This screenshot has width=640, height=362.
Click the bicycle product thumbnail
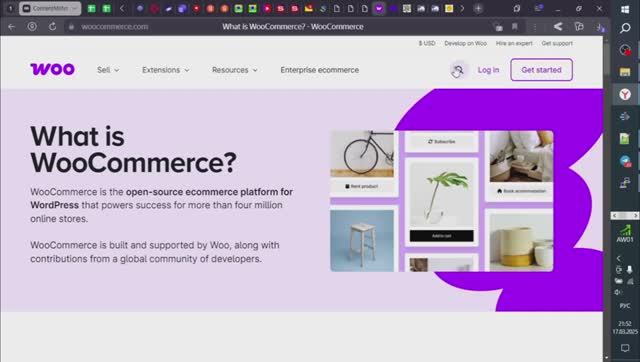(362, 154)
